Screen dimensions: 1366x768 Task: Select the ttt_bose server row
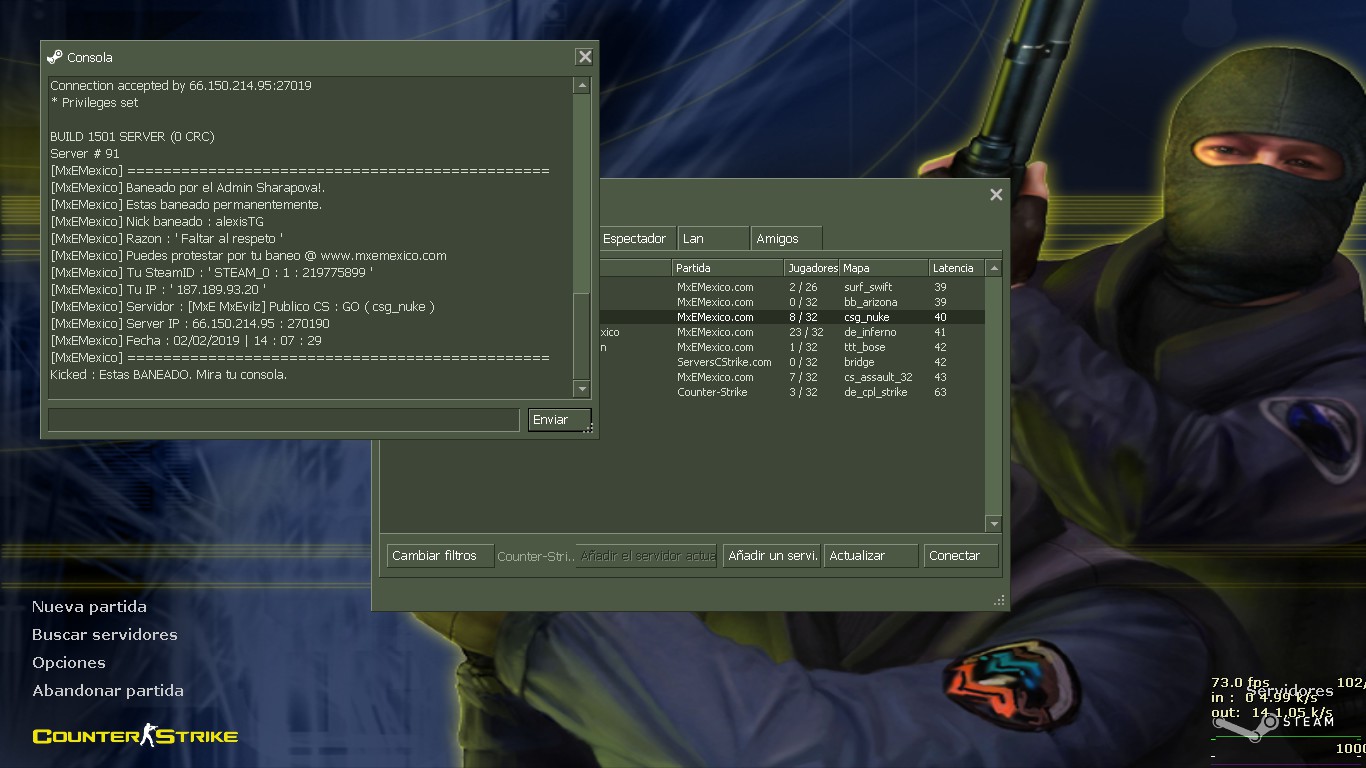792,347
